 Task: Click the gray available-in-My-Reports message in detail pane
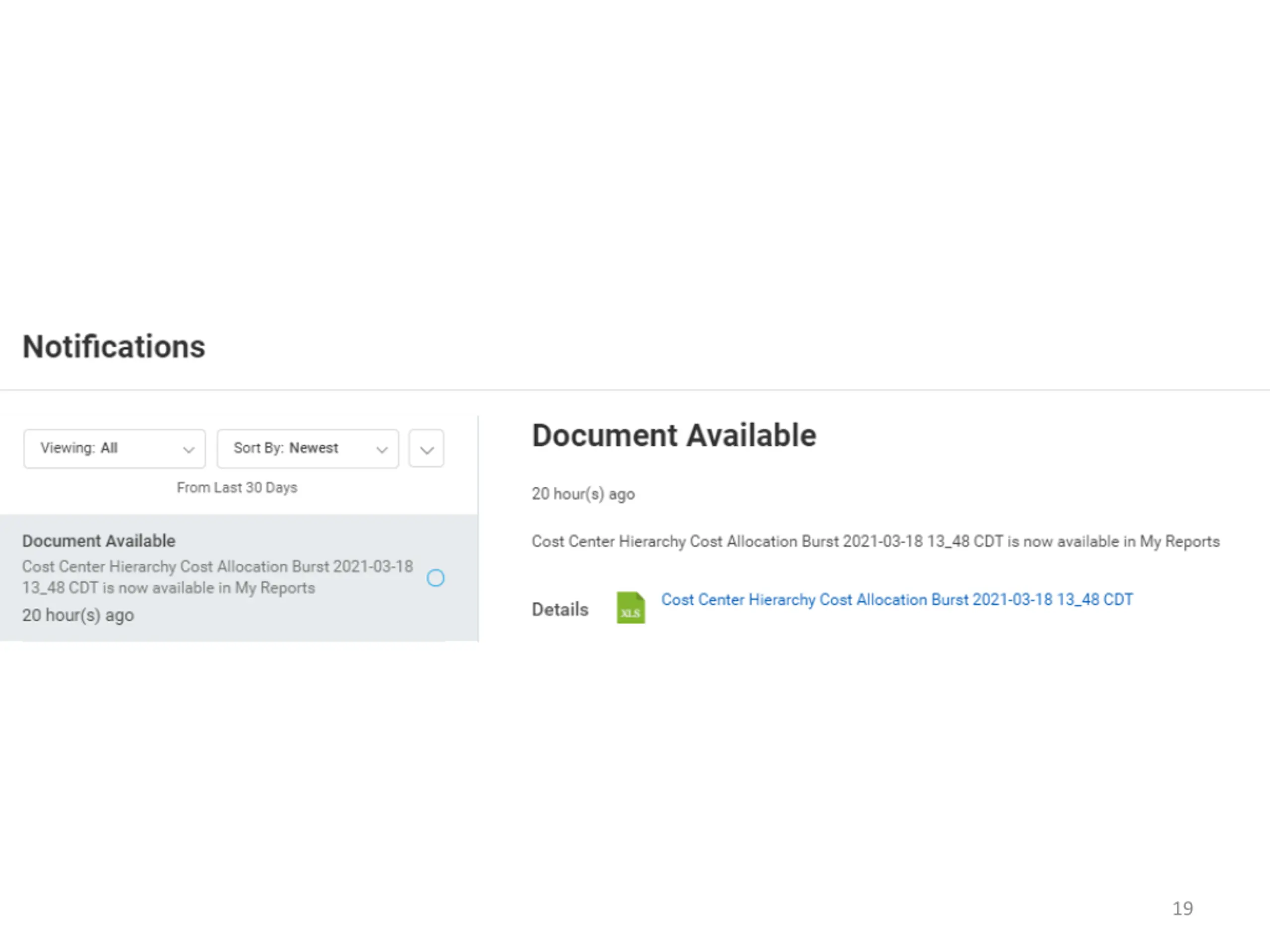[875, 542]
